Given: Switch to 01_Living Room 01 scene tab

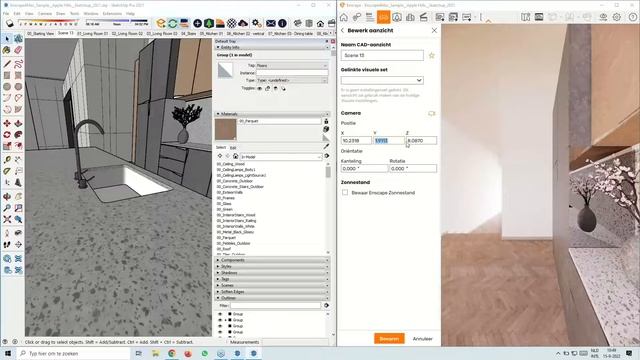Looking at the screenshot, I should 93,33.
